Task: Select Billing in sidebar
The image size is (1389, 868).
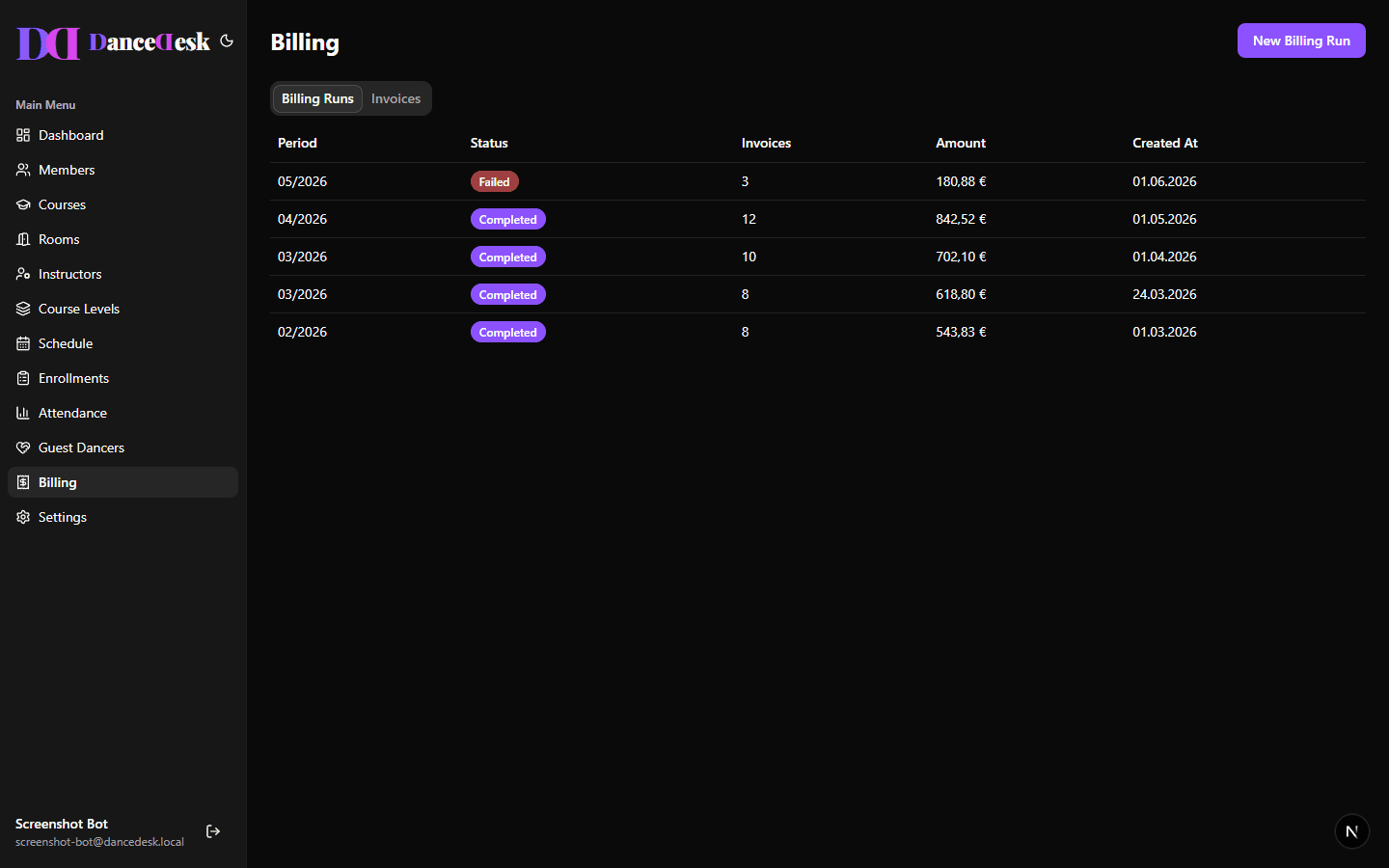Action: (123, 482)
